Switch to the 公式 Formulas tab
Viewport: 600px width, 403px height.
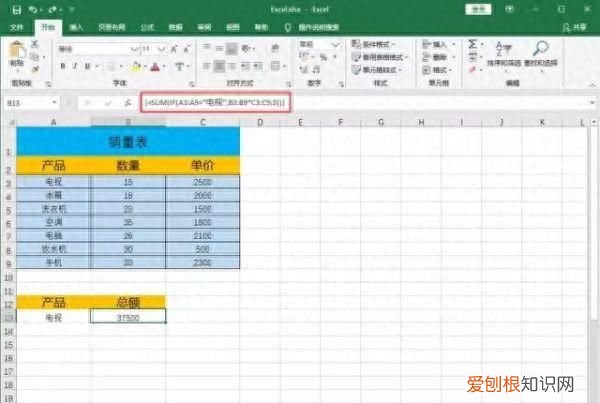tap(147, 27)
